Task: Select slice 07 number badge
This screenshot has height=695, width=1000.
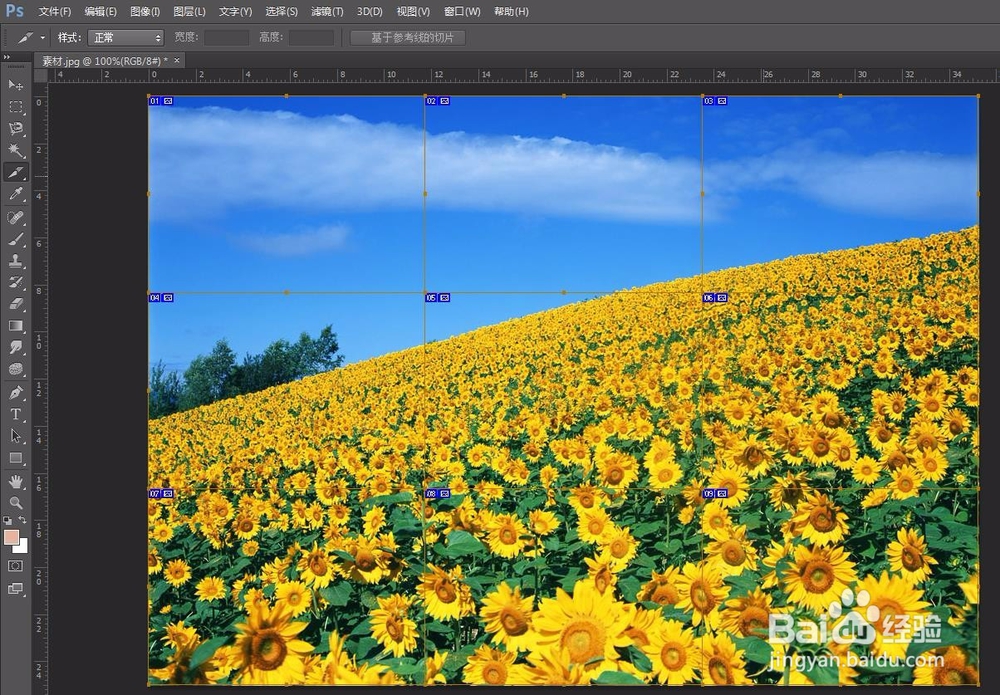Action: [154, 494]
